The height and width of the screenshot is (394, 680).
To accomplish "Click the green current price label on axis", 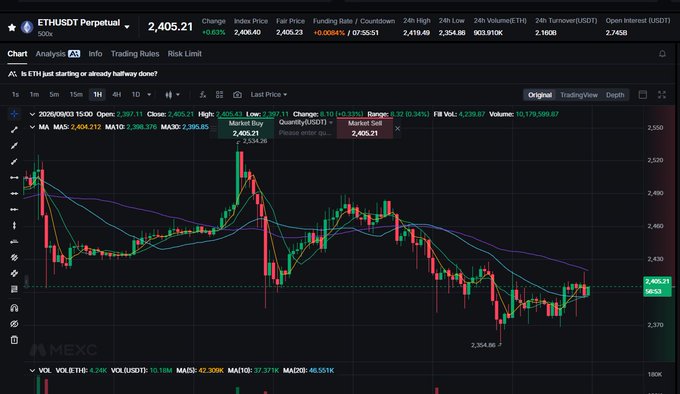I will point(657,287).
